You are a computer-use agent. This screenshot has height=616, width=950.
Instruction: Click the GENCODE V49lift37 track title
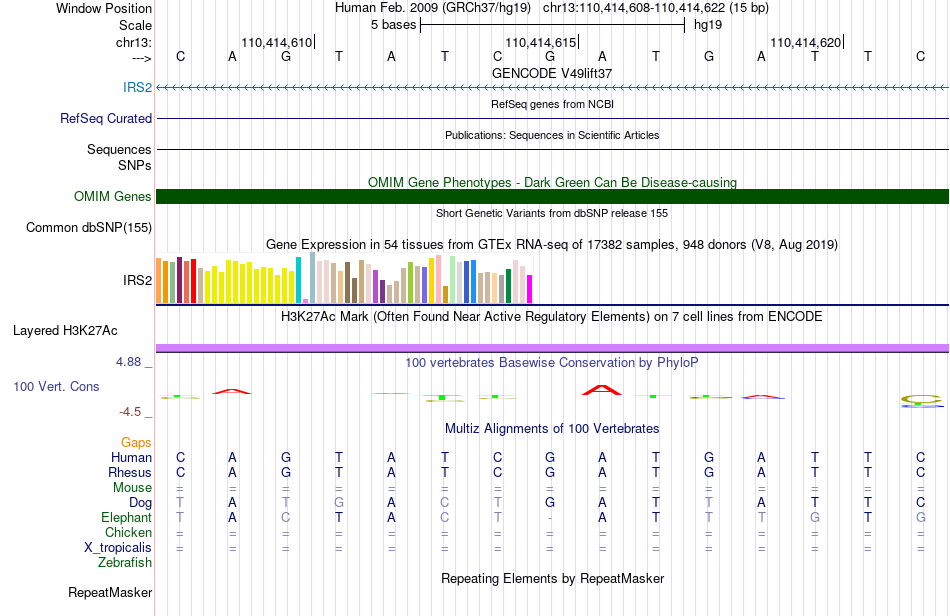coord(552,73)
